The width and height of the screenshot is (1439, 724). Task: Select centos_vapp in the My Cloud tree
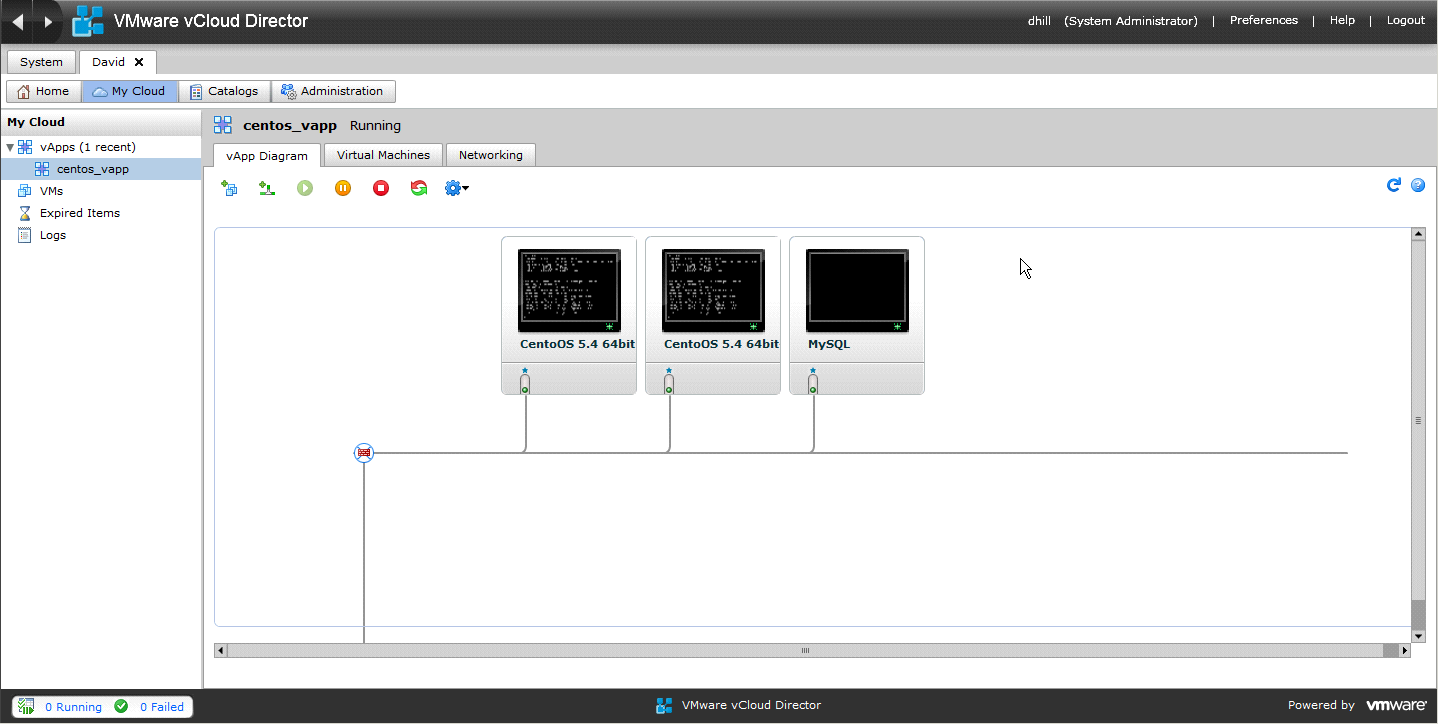92,169
